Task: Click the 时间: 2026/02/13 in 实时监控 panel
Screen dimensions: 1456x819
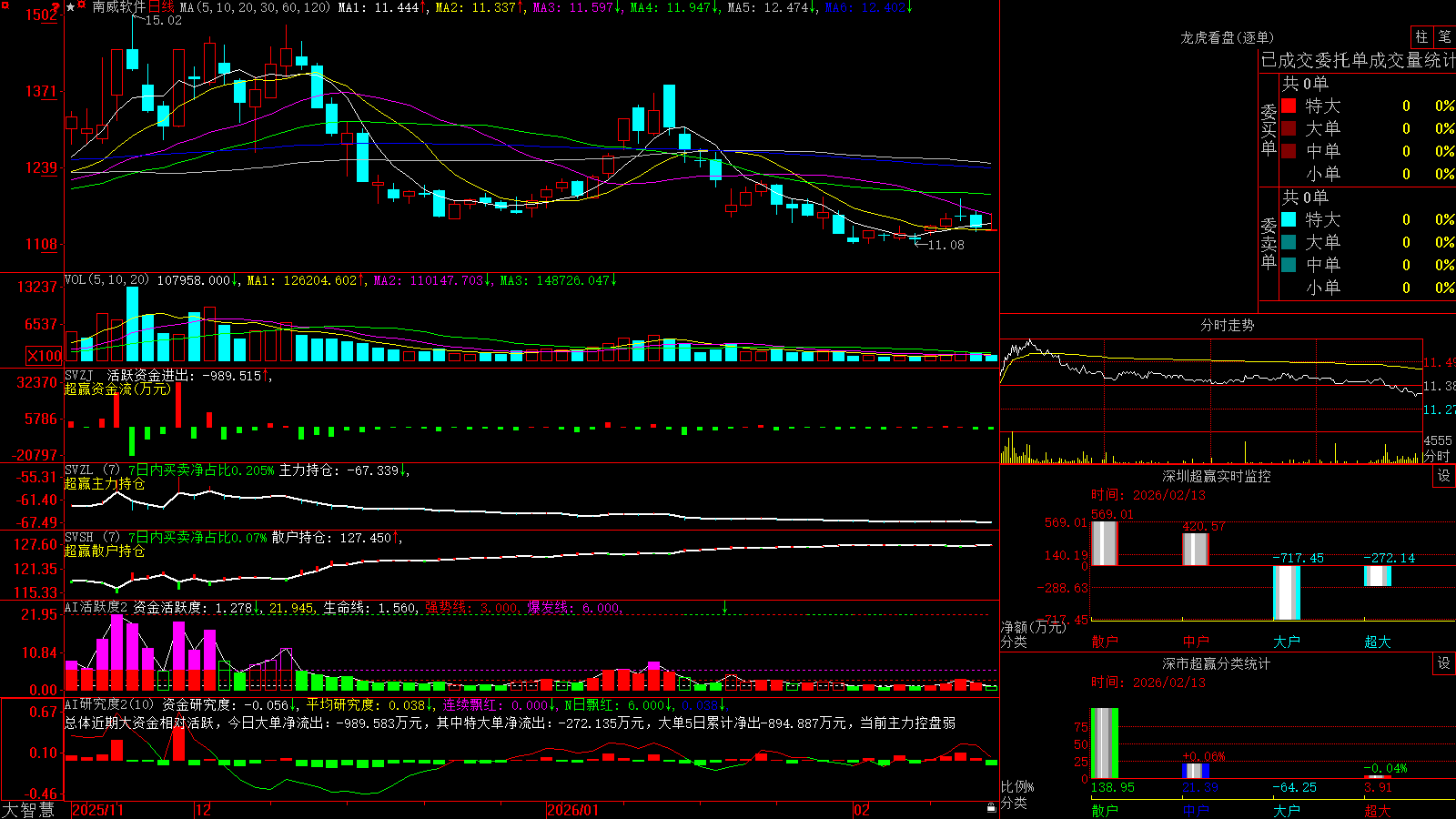Action: click(1148, 495)
